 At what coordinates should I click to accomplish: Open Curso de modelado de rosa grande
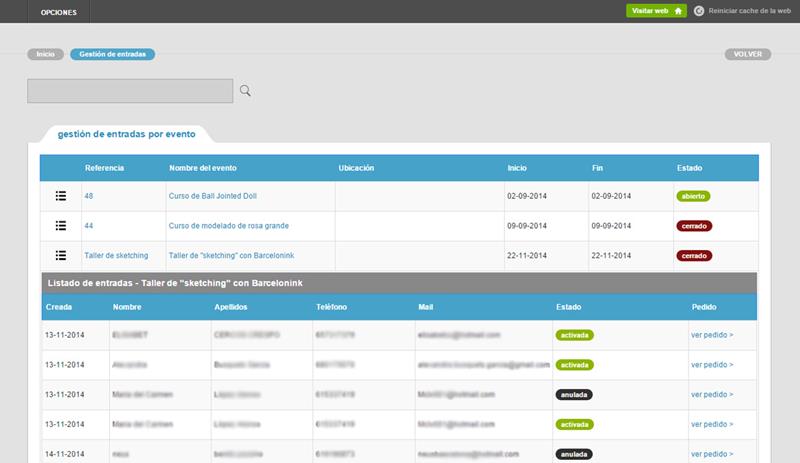click(x=228, y=226)
